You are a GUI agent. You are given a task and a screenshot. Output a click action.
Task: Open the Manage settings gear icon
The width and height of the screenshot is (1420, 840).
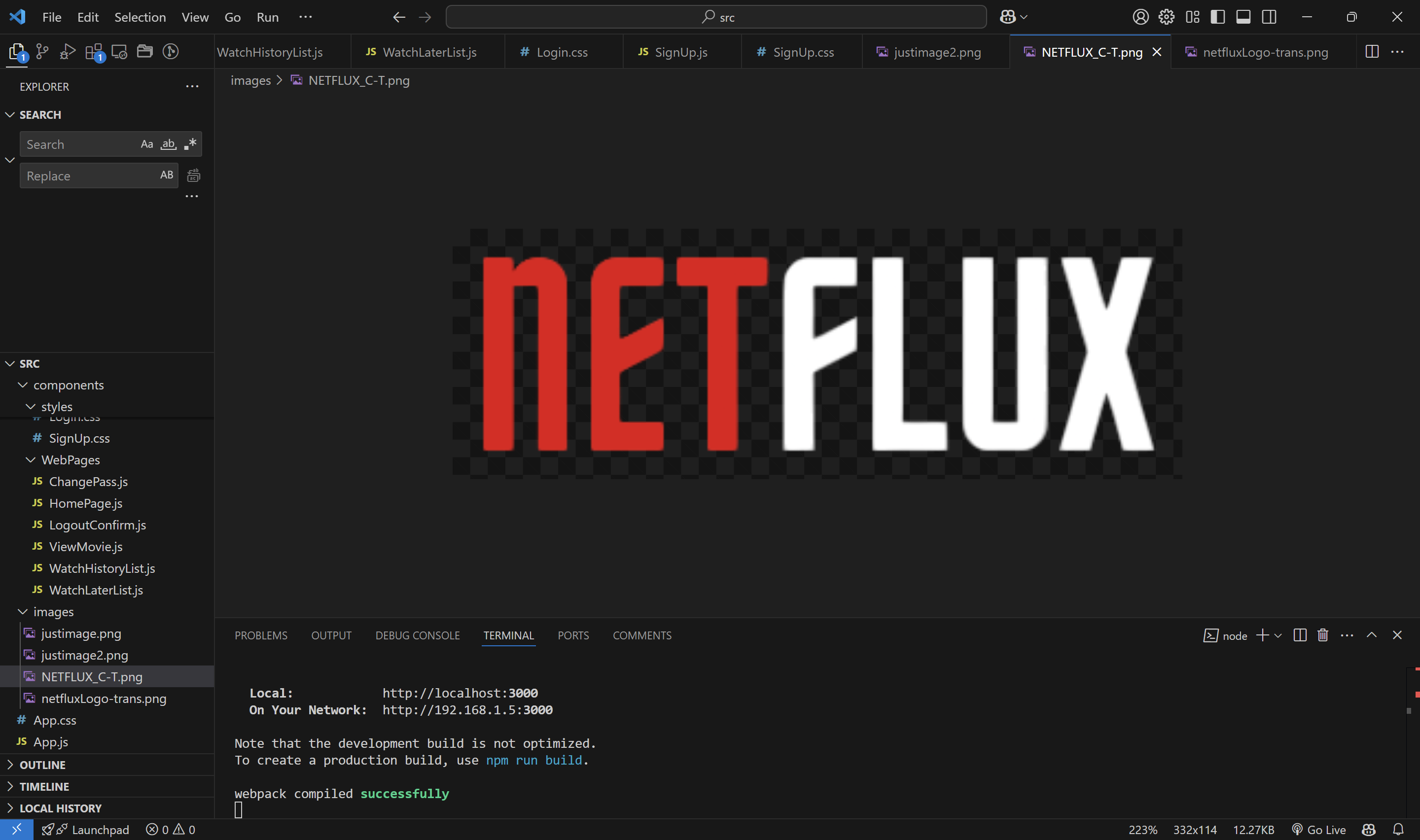click(x=1166, y=17)
